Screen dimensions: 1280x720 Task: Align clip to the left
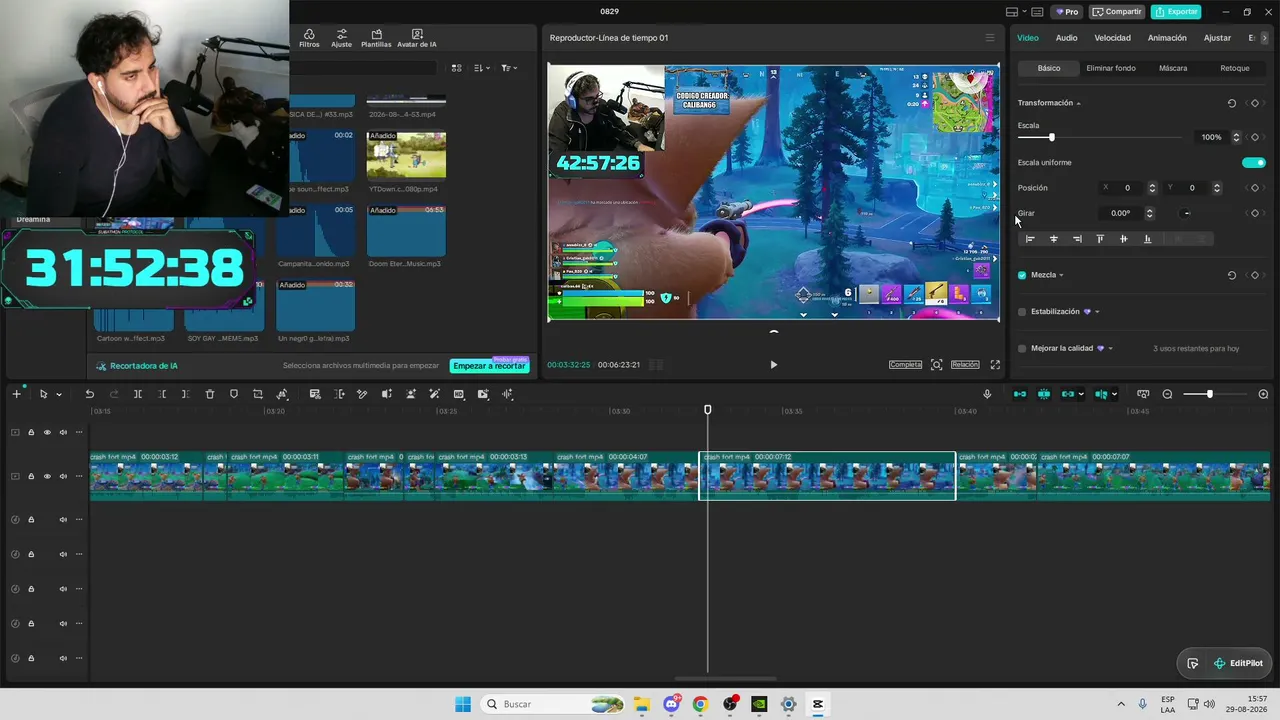(1030, 239)
